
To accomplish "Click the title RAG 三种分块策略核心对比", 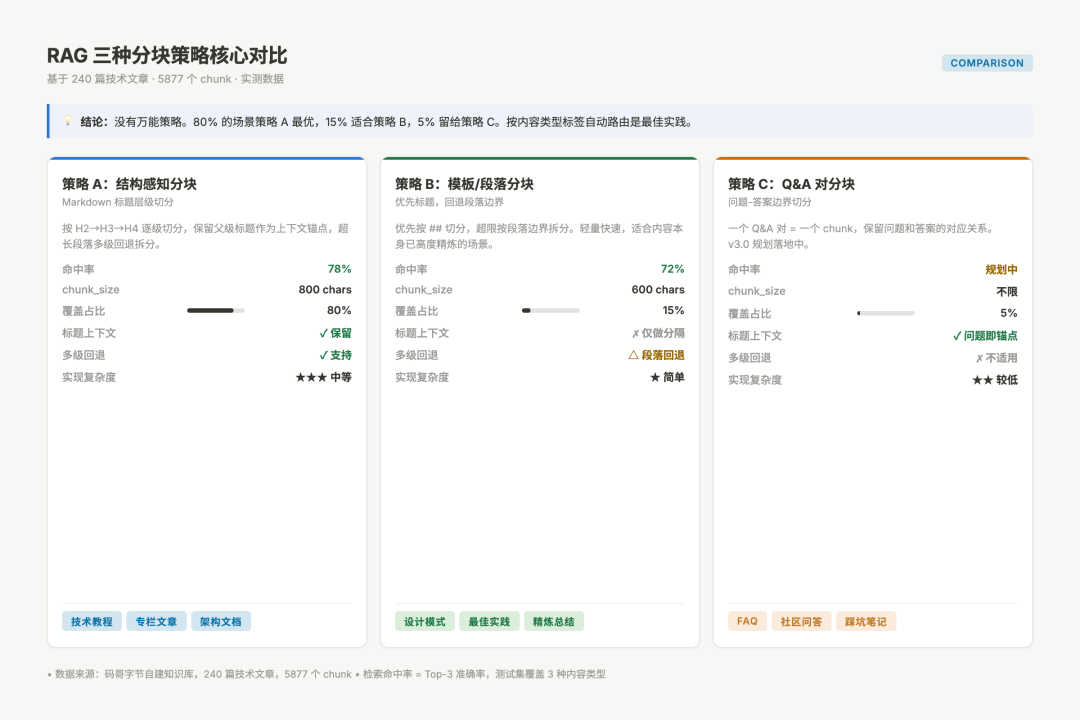I will (167, 55).
